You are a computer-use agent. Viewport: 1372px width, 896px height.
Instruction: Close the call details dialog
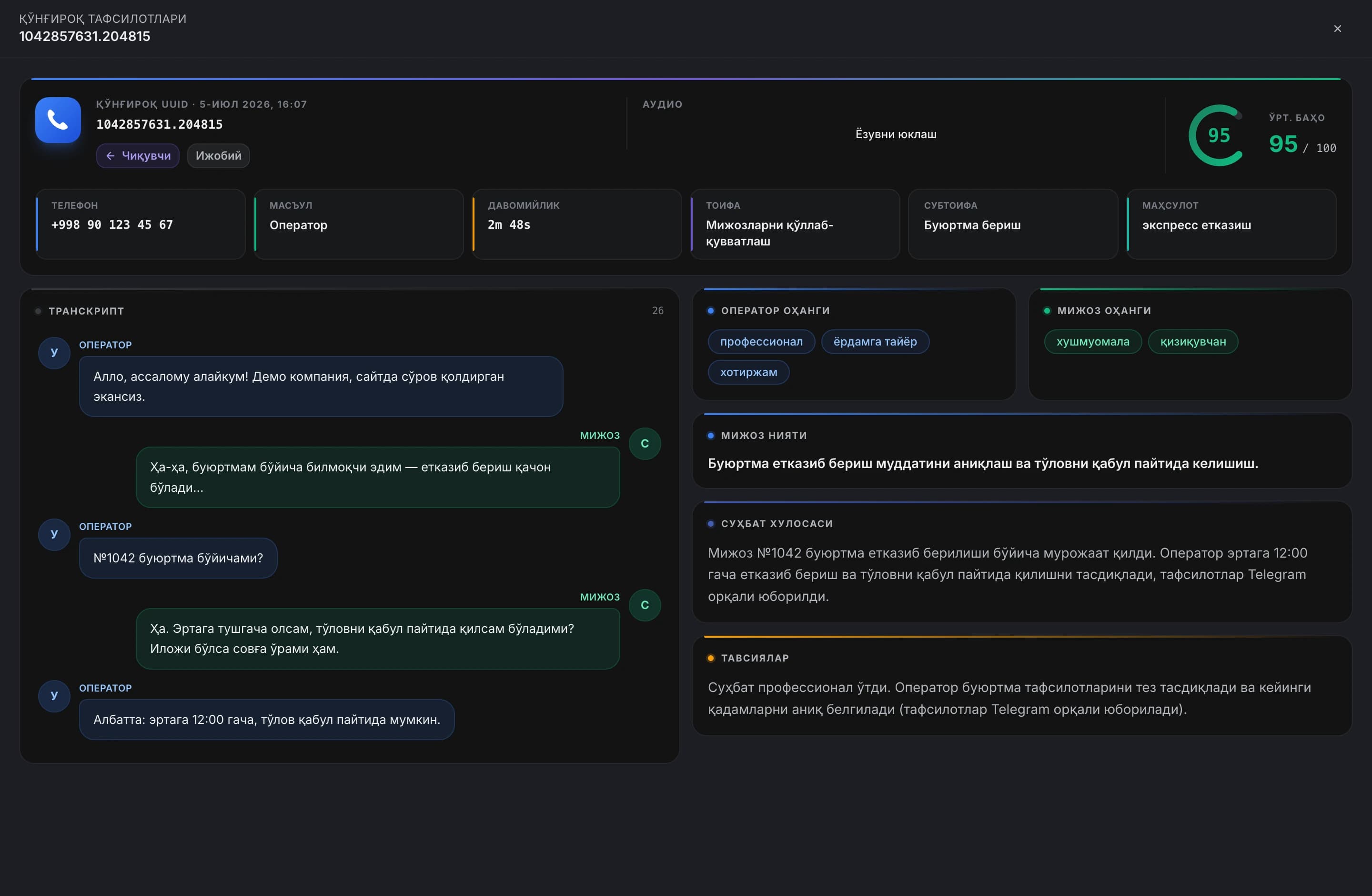1337,29
